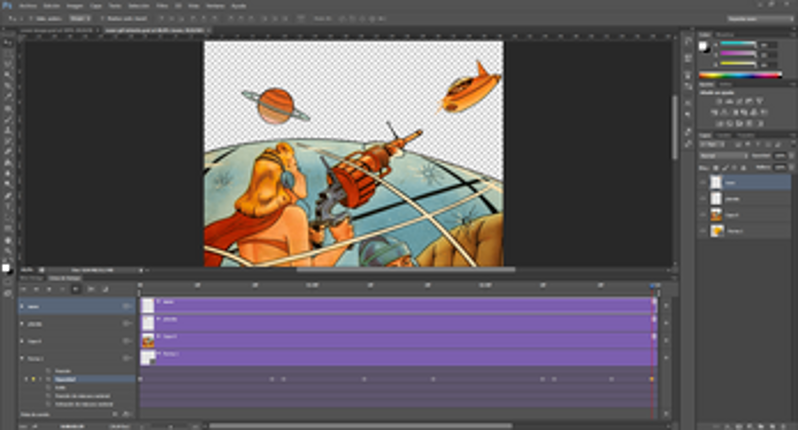Screen dimensions: 798x430
Task: Split the clip at the playhead
Action: (x=91, y=289)
